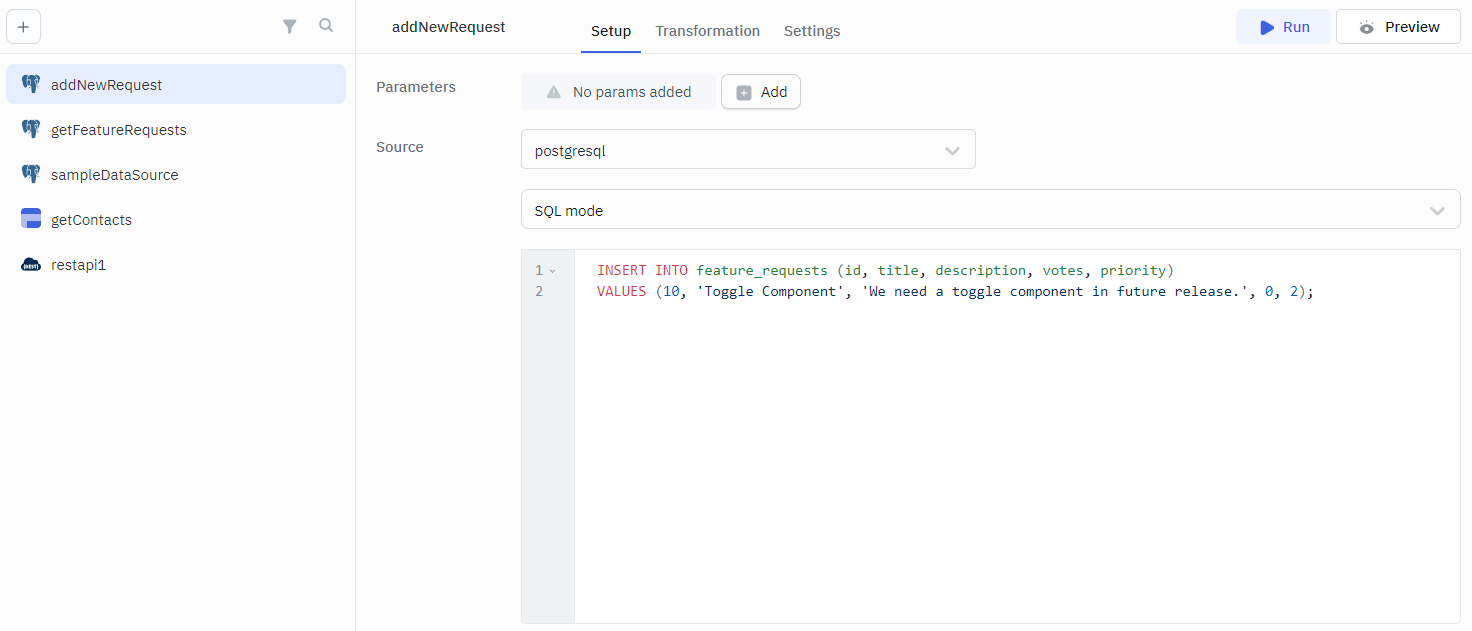Run the addNewRequest query
Viewport: 1472px width, 631px height.
click(1283, 27)
